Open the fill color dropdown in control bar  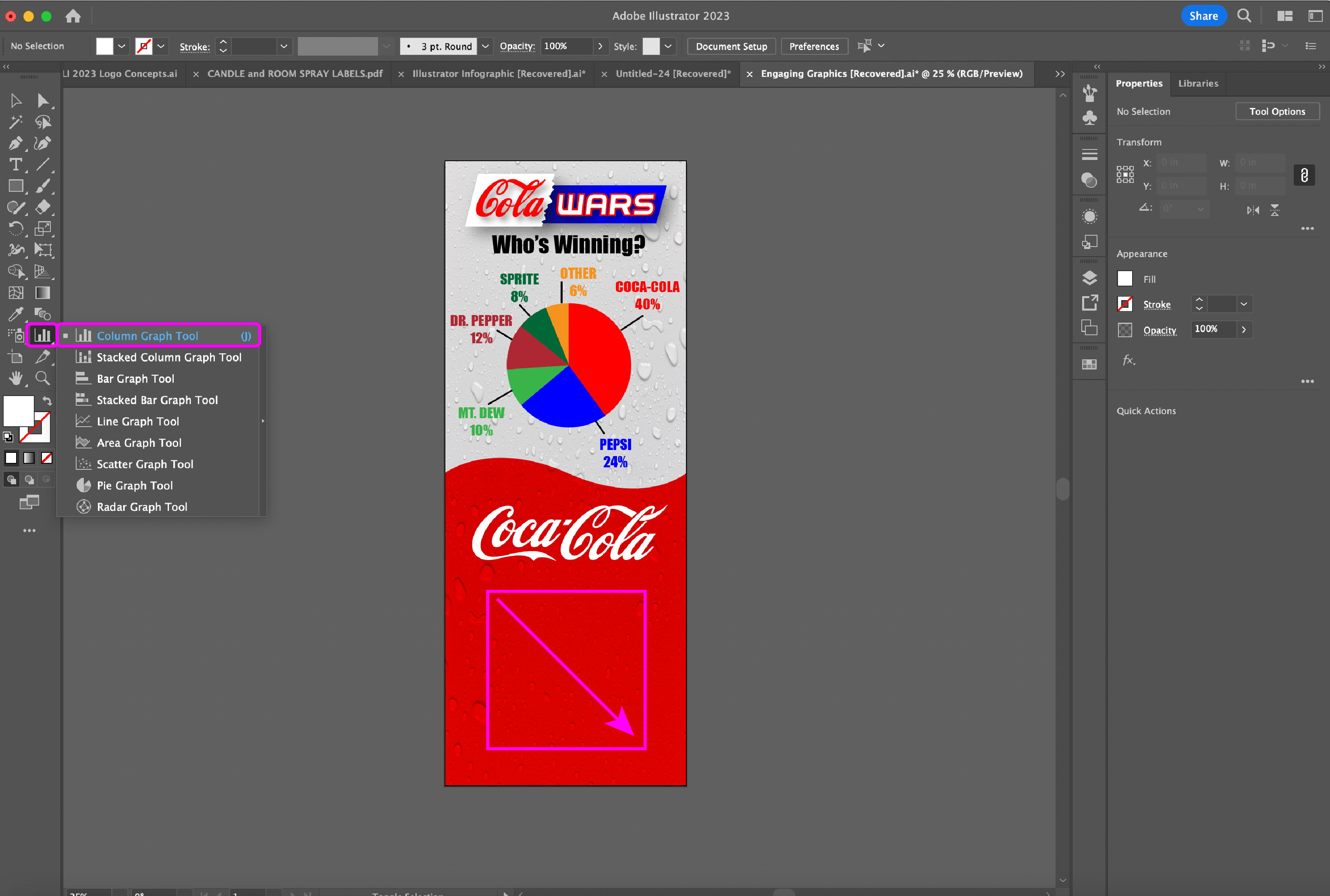coord(121,46)
